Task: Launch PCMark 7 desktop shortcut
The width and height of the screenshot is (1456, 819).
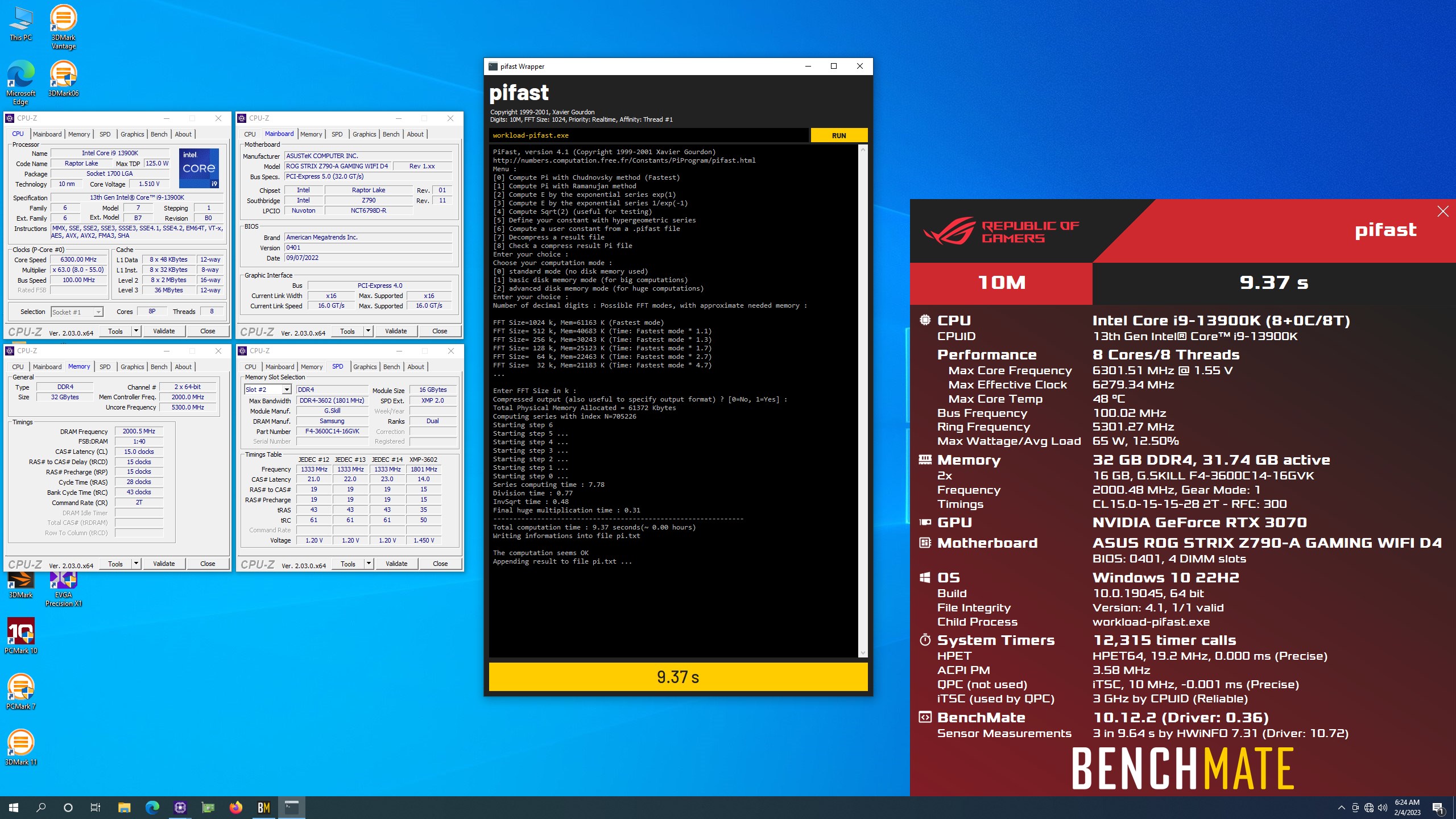Action: pyautogui.click(x=20, y=692)
